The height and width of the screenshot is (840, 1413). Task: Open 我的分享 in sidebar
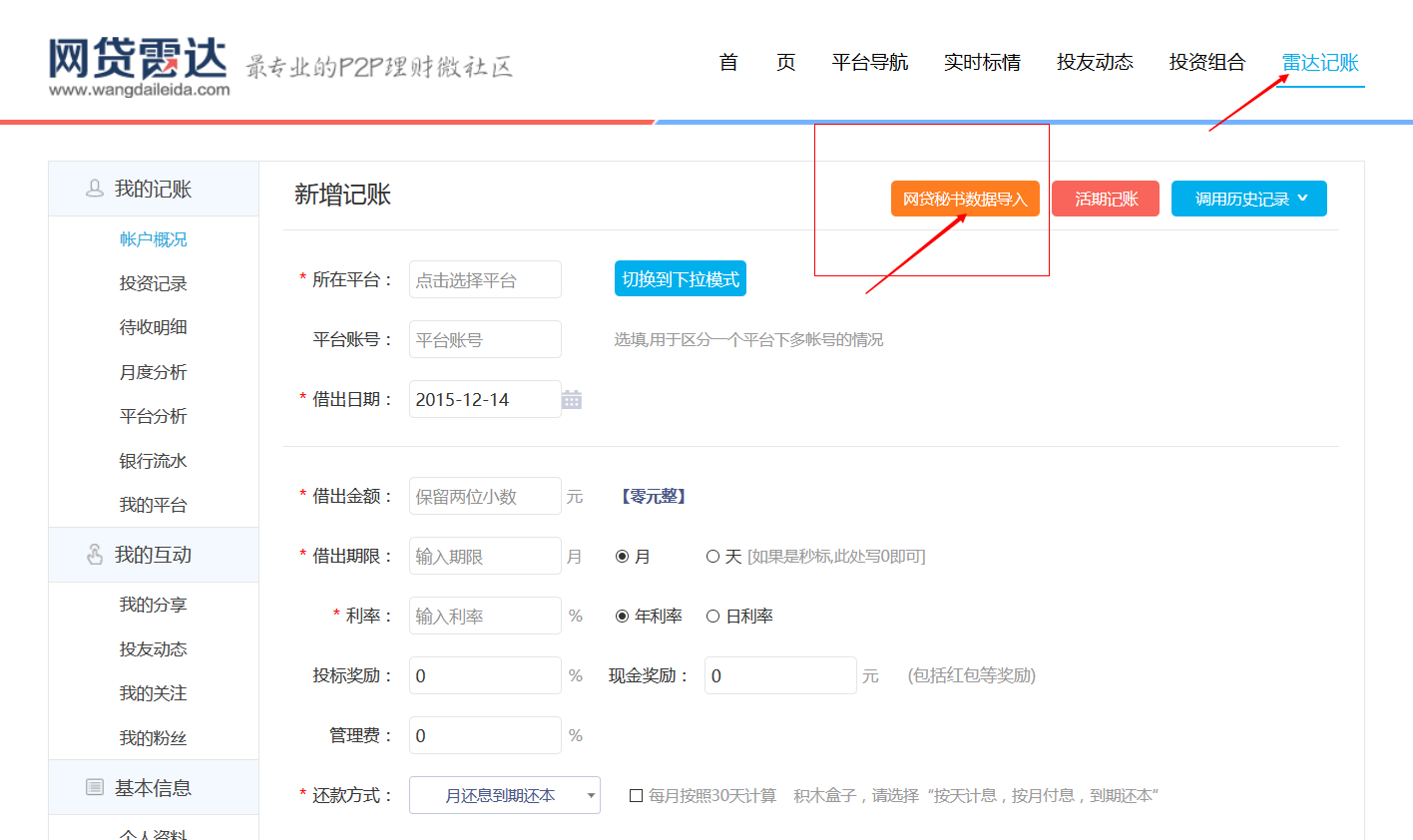point(154,605)
